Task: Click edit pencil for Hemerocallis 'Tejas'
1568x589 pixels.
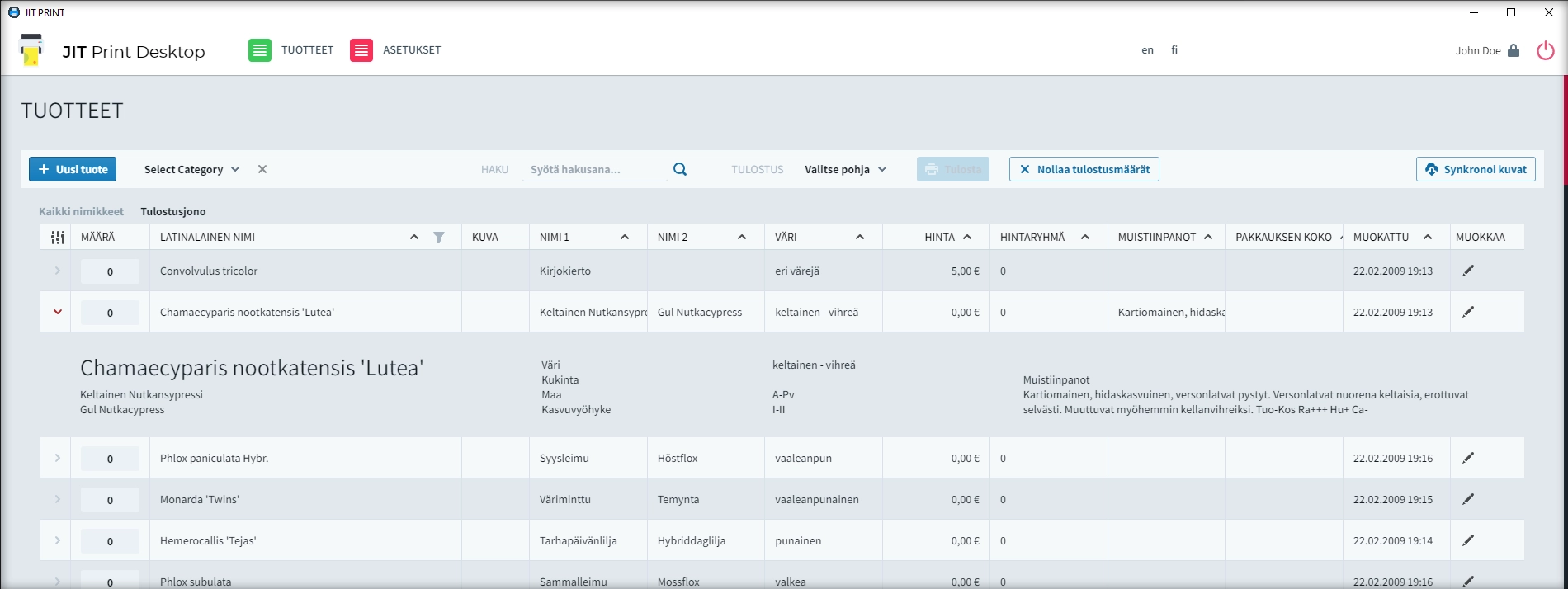Action: tap(1468, 540)
